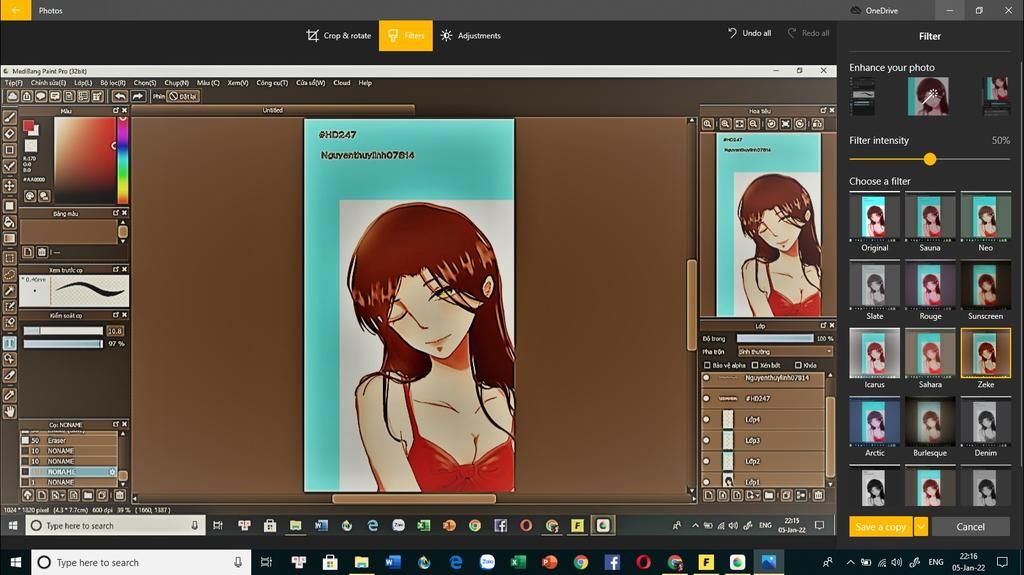Click the Windows taskbar search box

(141, 562)
